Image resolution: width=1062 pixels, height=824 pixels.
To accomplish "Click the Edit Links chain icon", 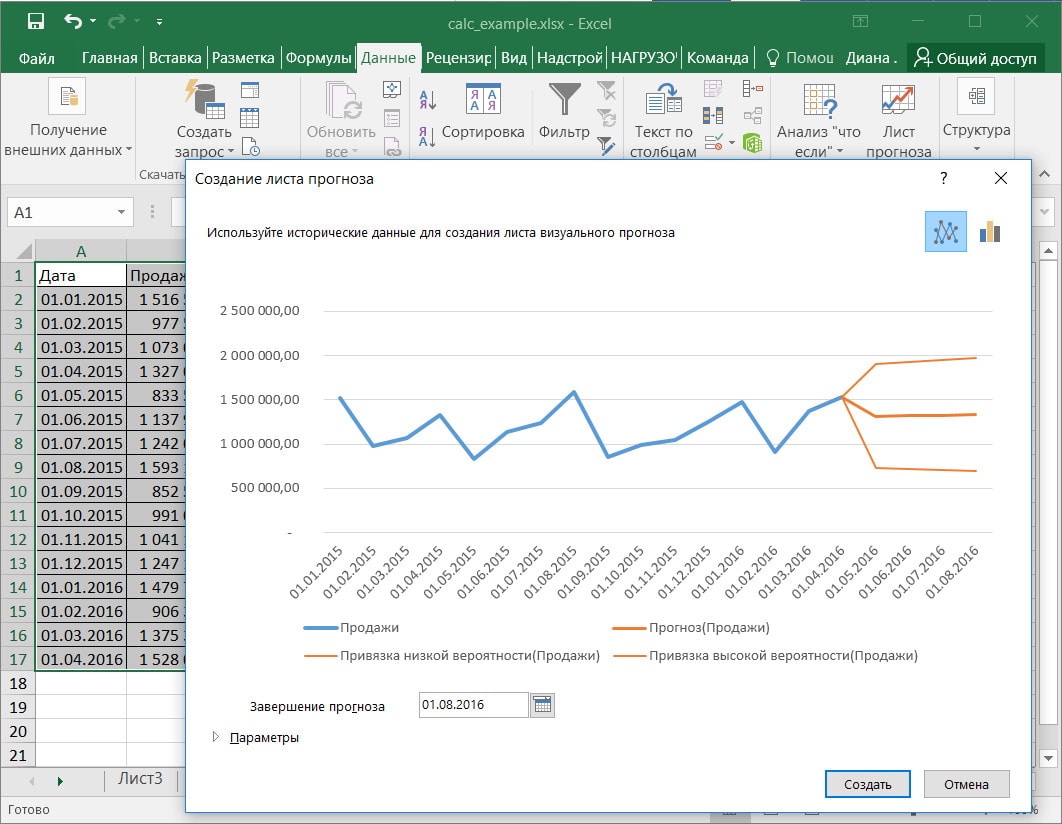I will [391, 148].
